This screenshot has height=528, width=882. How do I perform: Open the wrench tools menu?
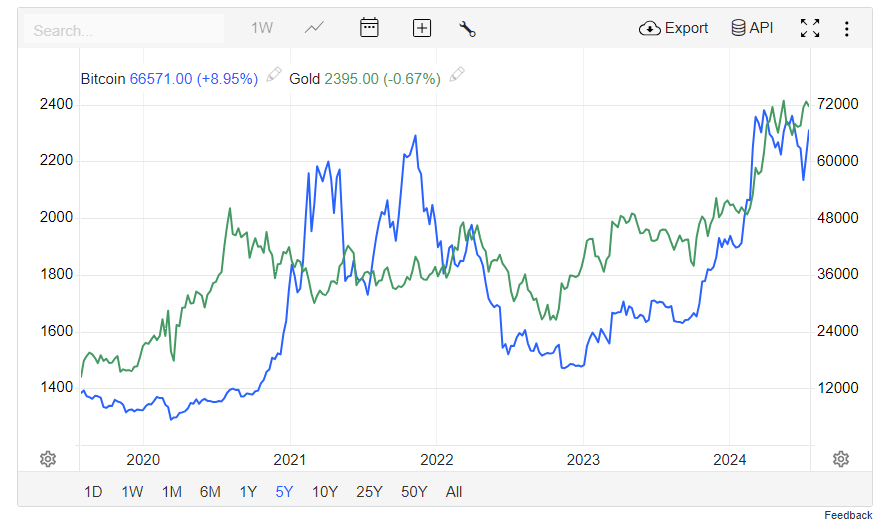click(467, 29)
